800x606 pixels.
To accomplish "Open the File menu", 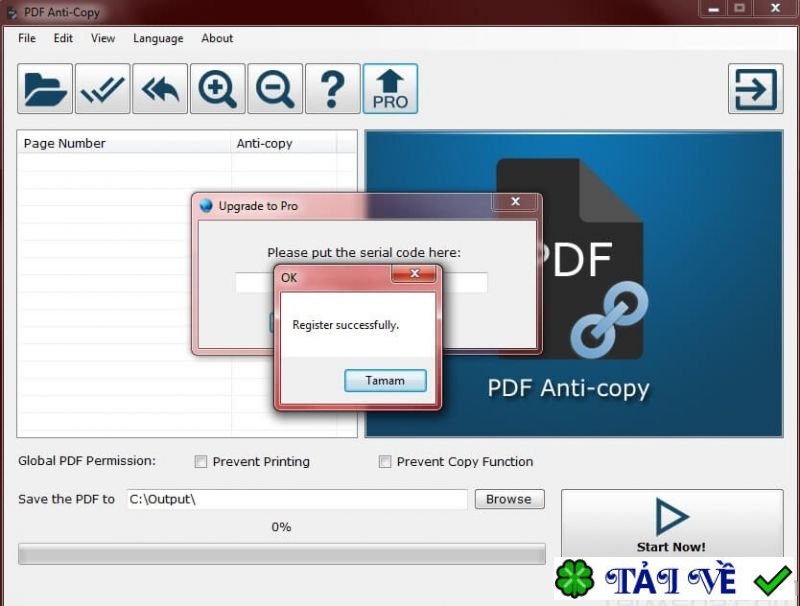I will pyautogui.click(x=27, y=38).
